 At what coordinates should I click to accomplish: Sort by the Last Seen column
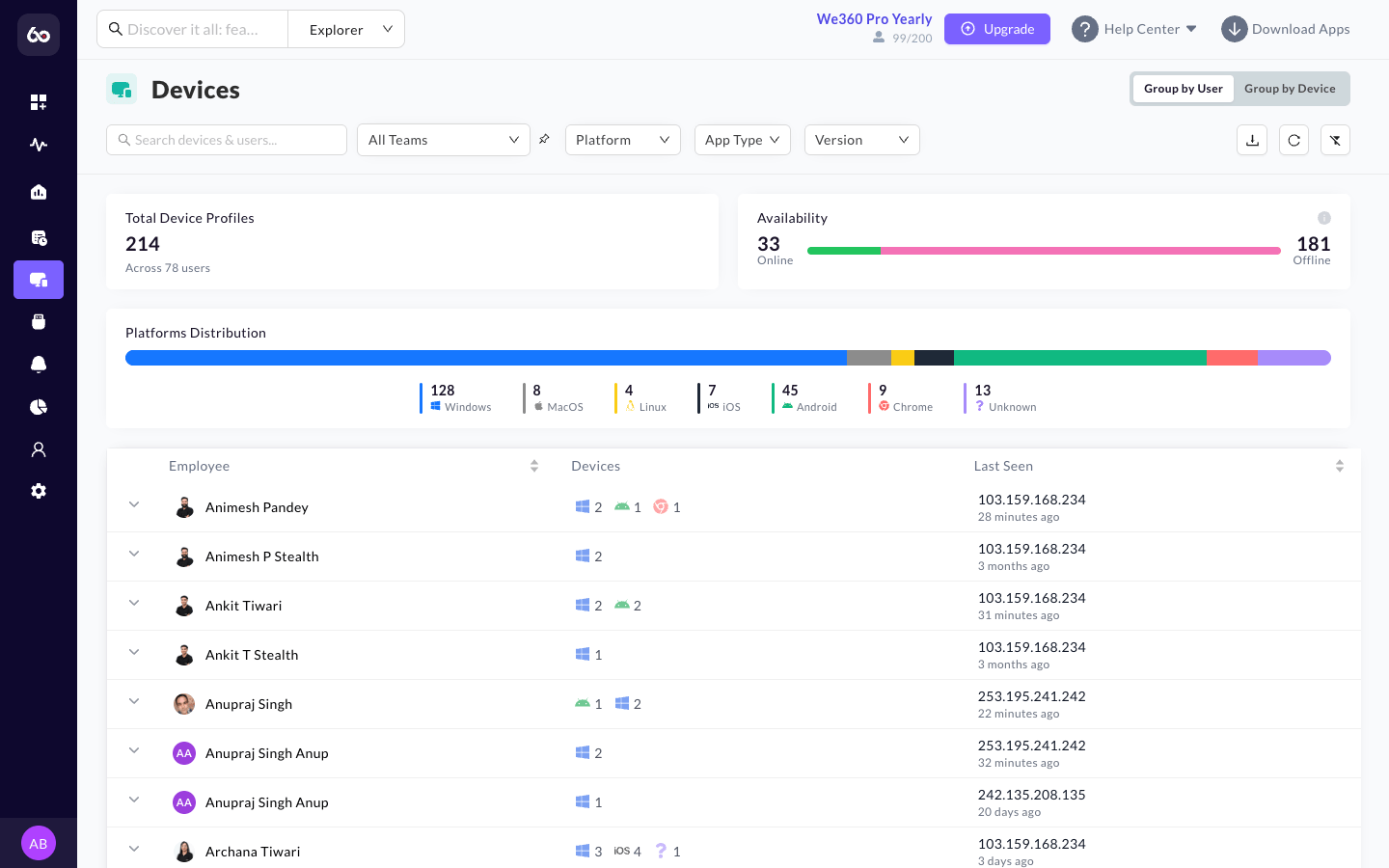[x=1340, y=466]
